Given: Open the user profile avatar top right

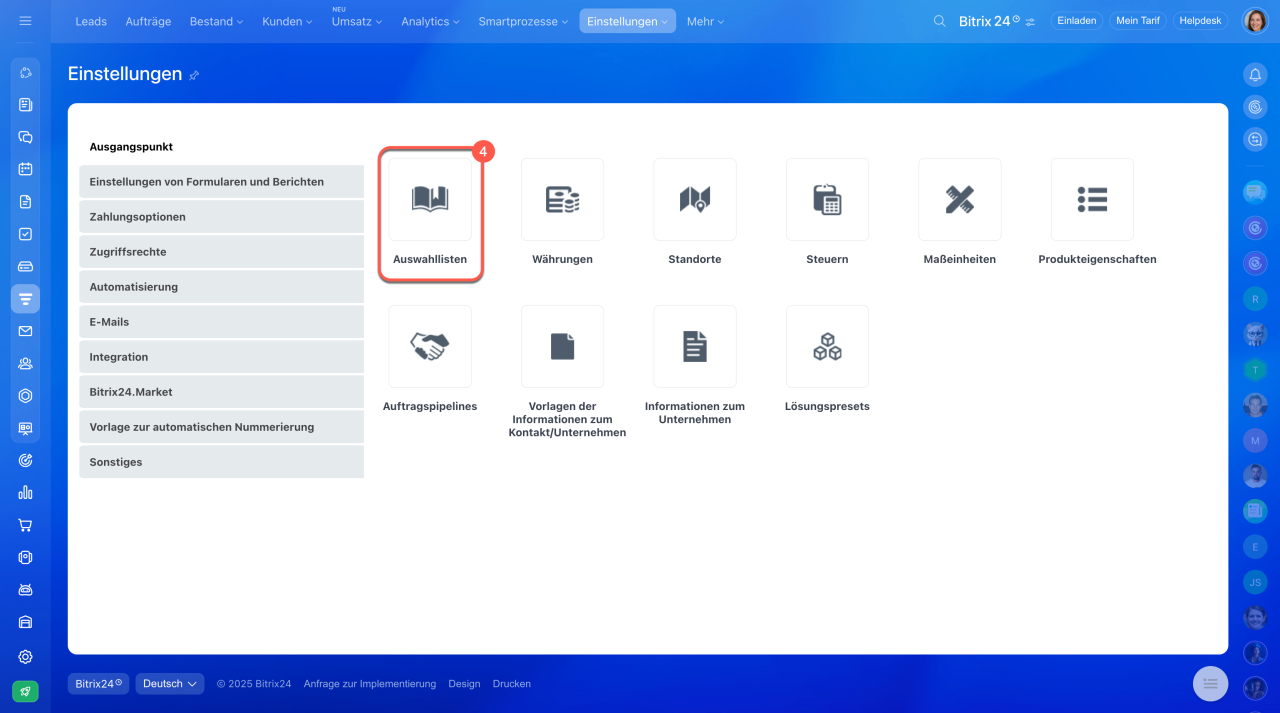Looking at the screenshot, I should point(1255,21).
